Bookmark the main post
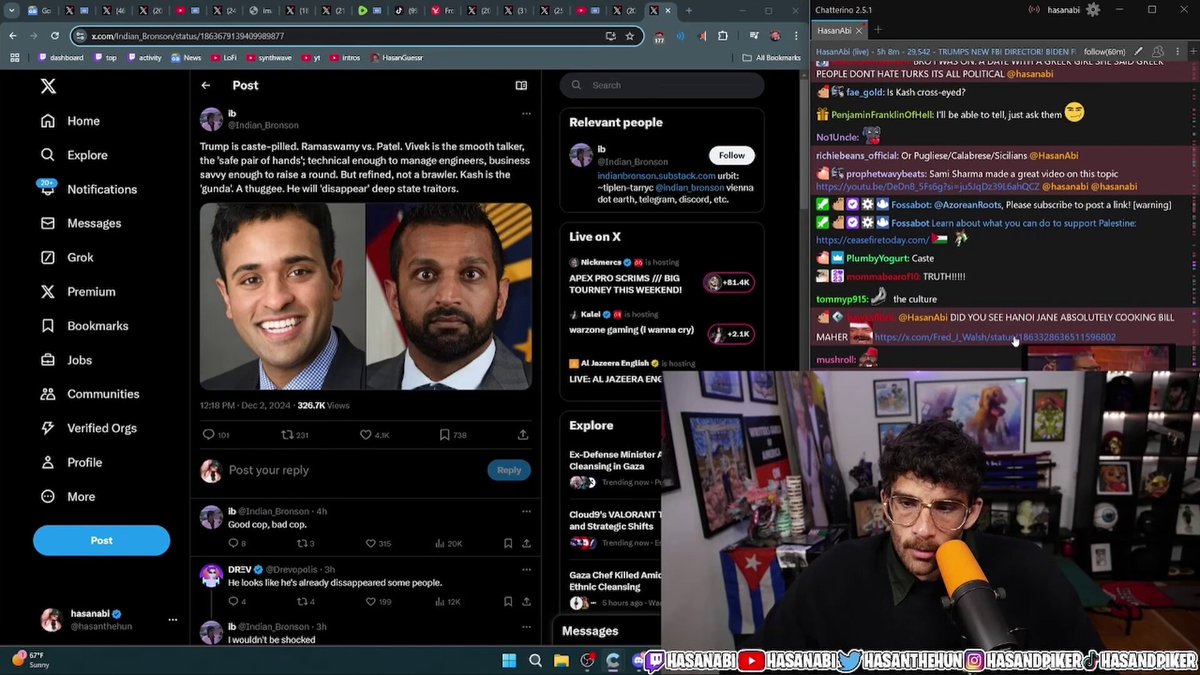 tap(445, 435)
